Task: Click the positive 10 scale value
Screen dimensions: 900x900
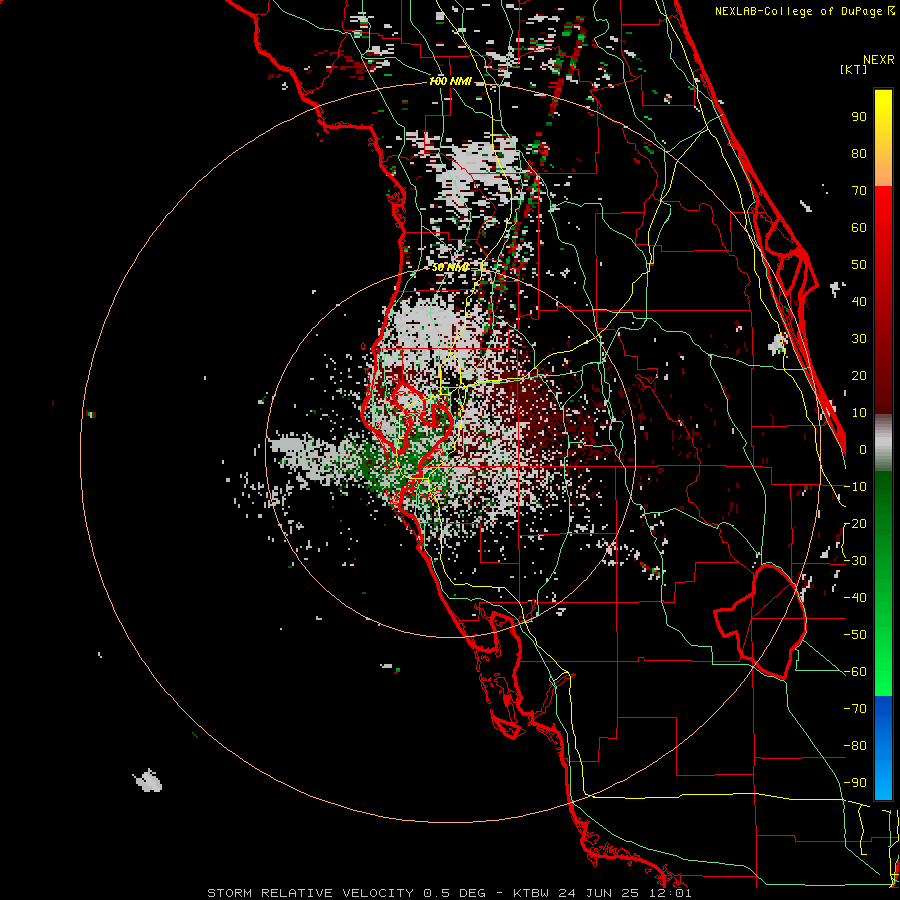Action: click(859, 413)
